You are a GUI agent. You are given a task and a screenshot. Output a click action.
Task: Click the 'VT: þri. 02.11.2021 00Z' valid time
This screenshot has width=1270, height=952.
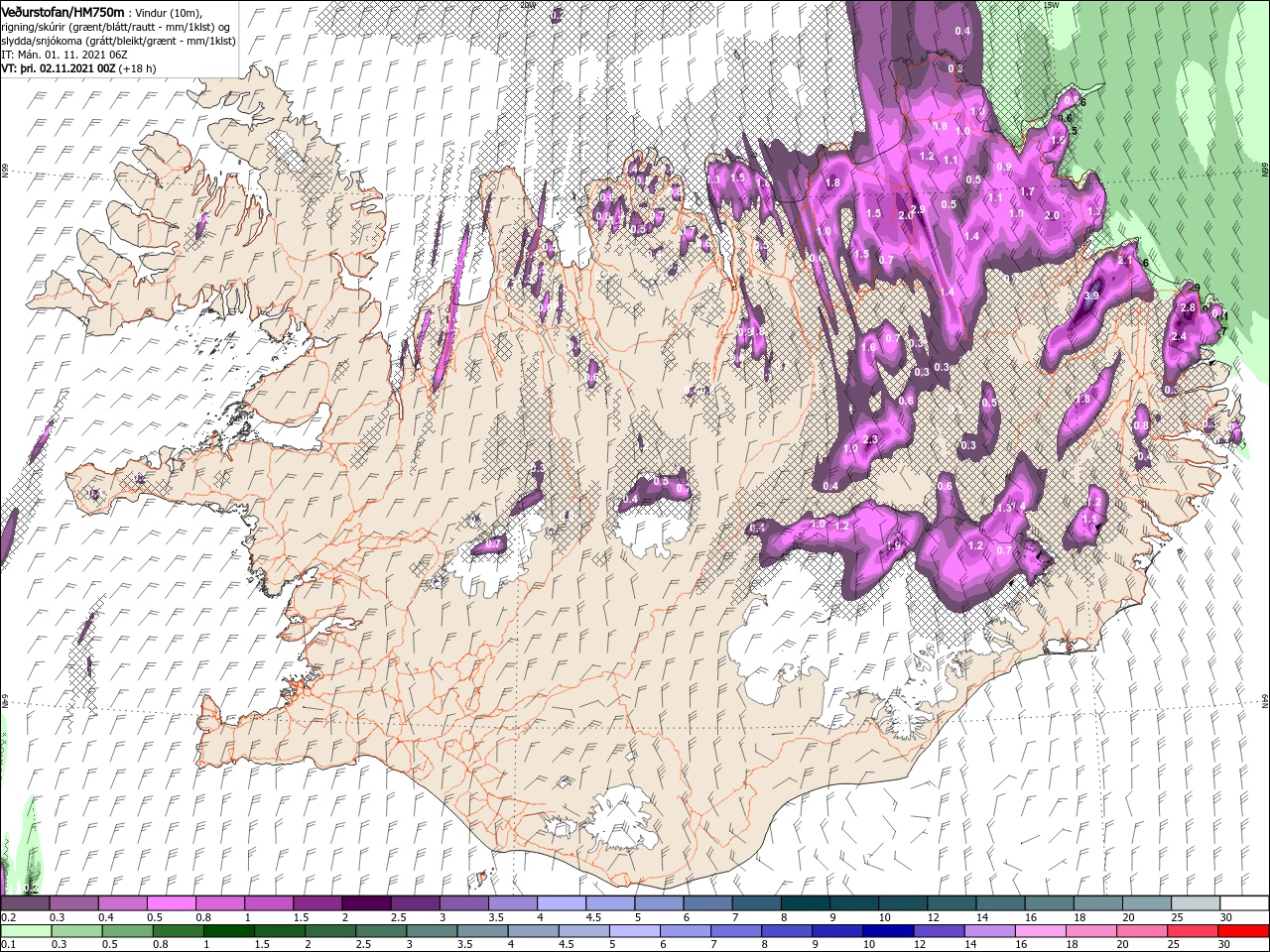point(59,69)
